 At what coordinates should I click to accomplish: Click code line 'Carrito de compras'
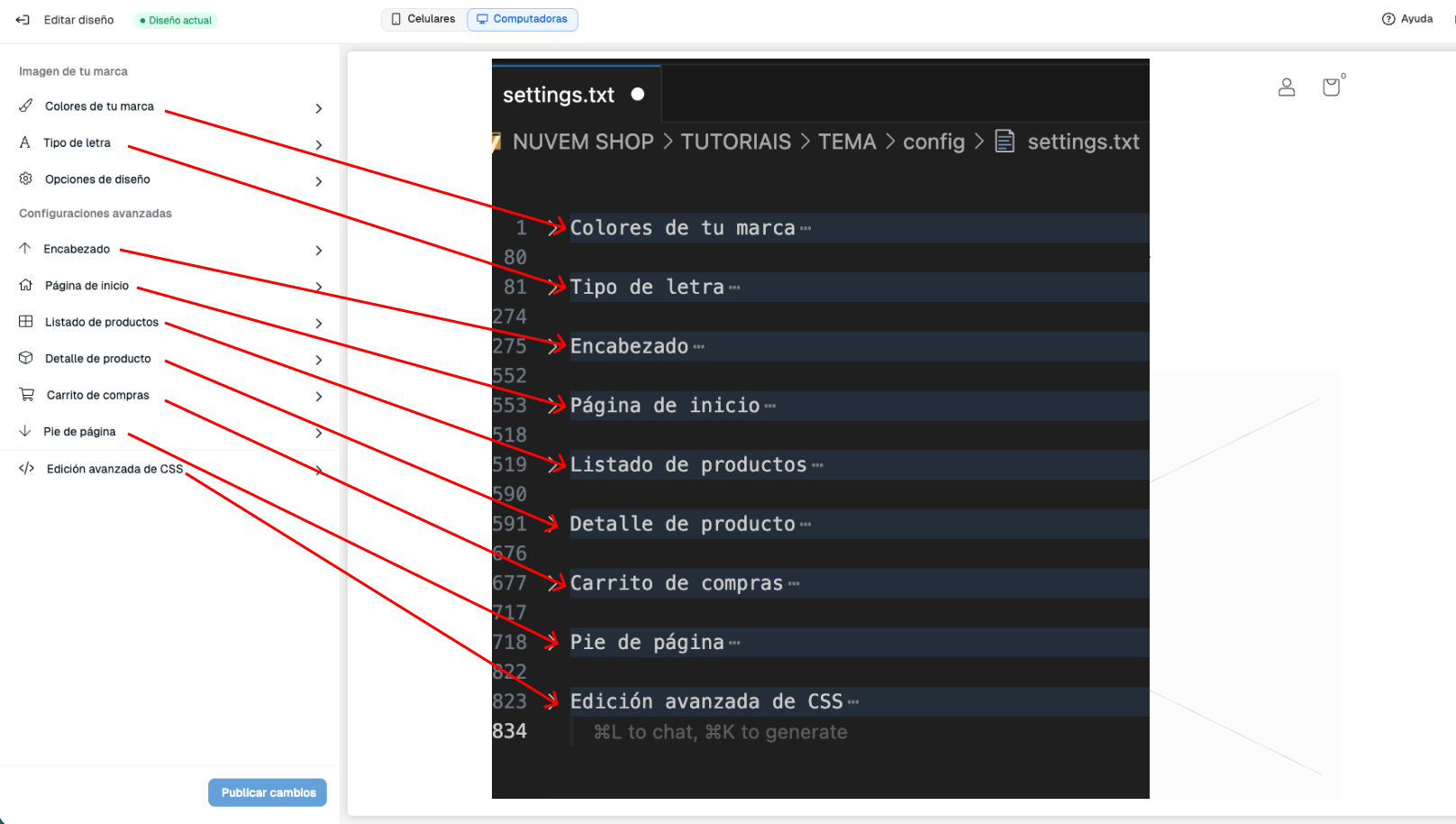(x=677, y=583)
